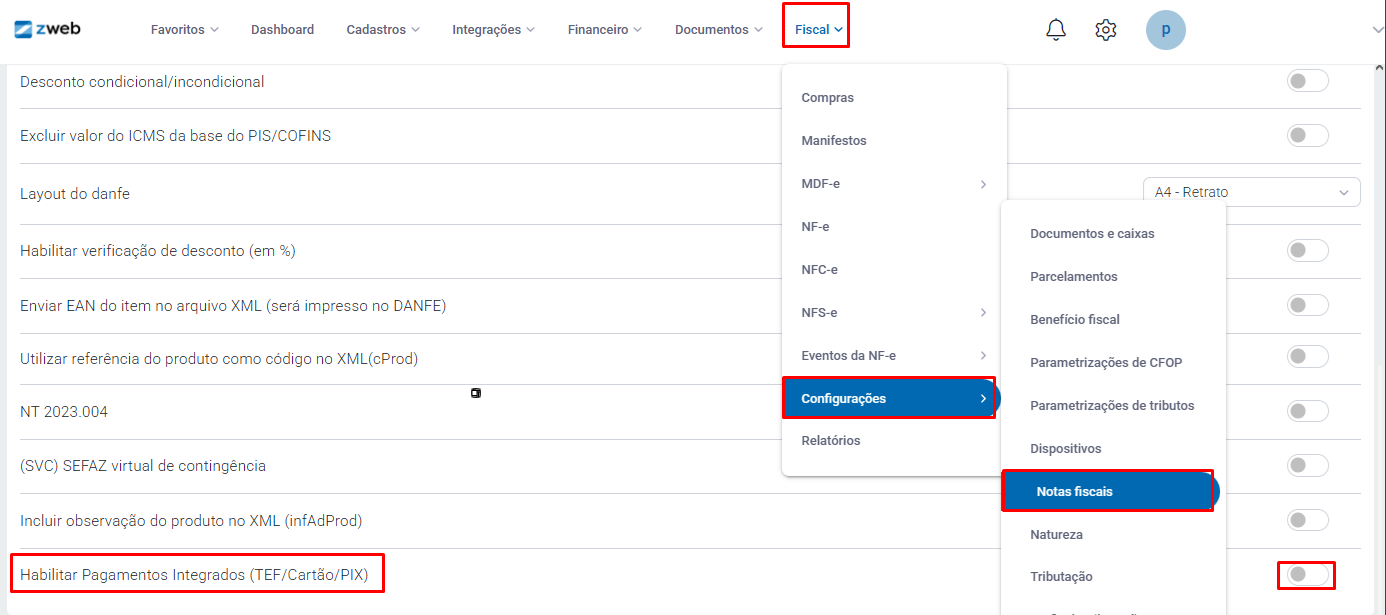The height and width of the screenshot is (615, 1386).
Task: Open the settings gear icon
Action: click(1105, 30)
